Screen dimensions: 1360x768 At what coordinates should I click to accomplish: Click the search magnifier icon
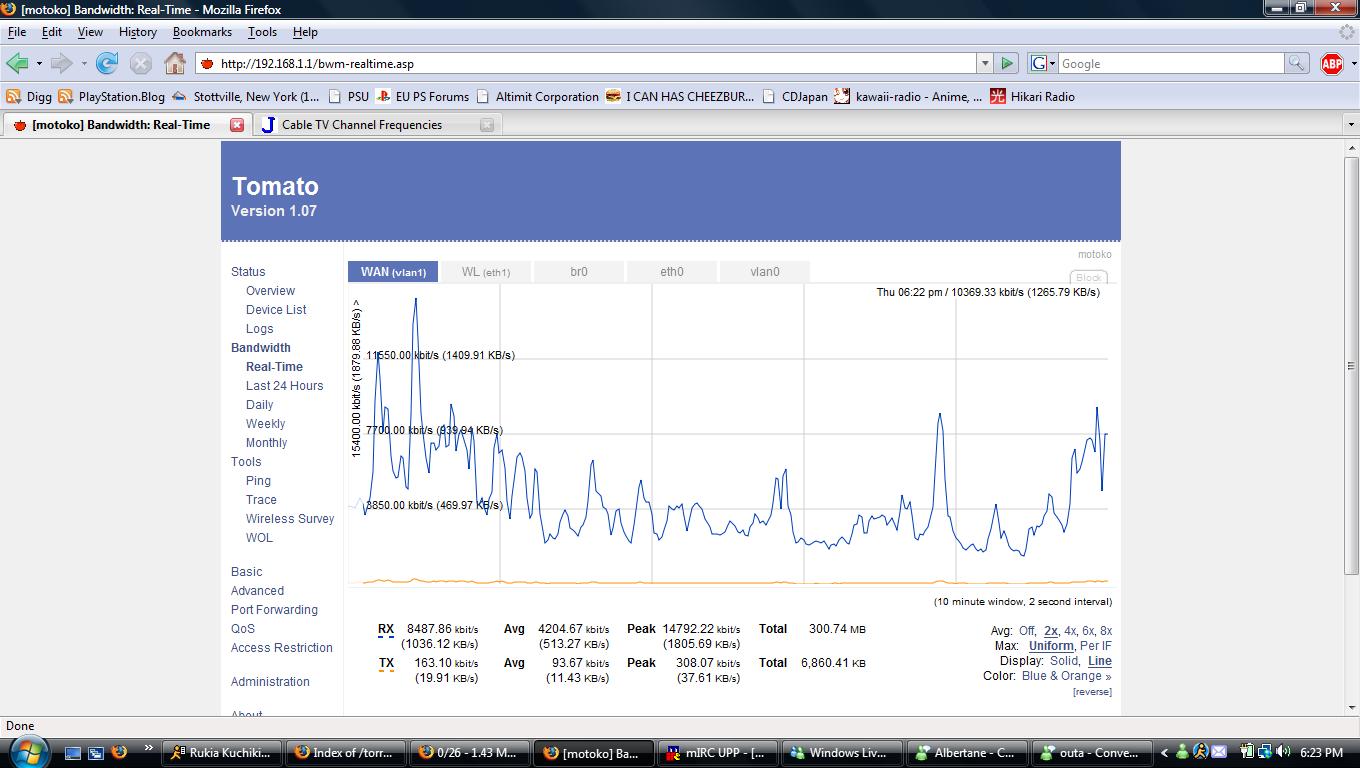1296,63
